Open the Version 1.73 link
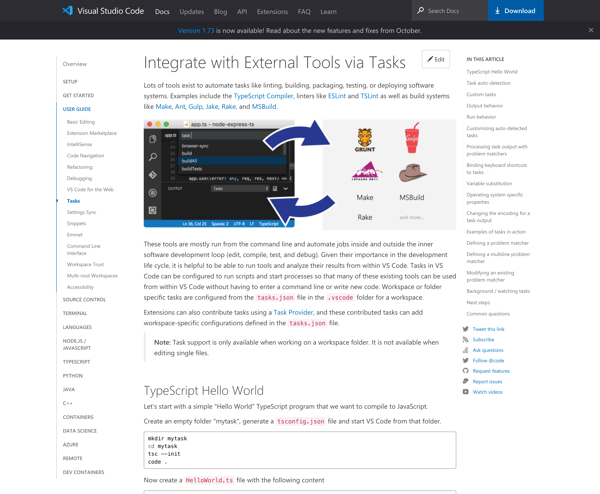The image size is (600, 494). click(x=196, y=30)
